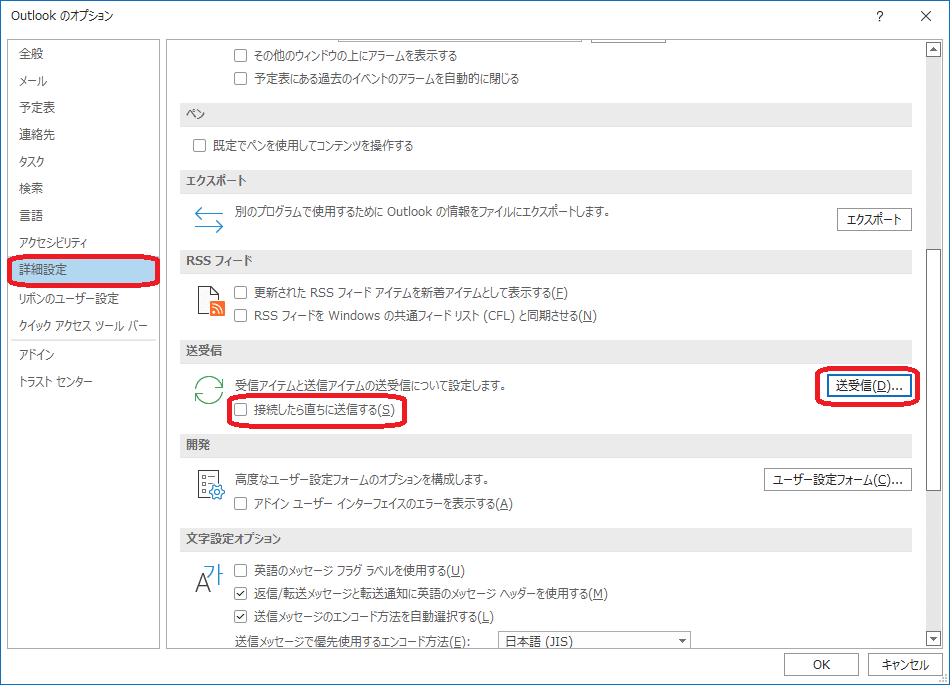Screen dimensions: 950x685
Task: Click the RSS feed document icon
Action: 211,301
